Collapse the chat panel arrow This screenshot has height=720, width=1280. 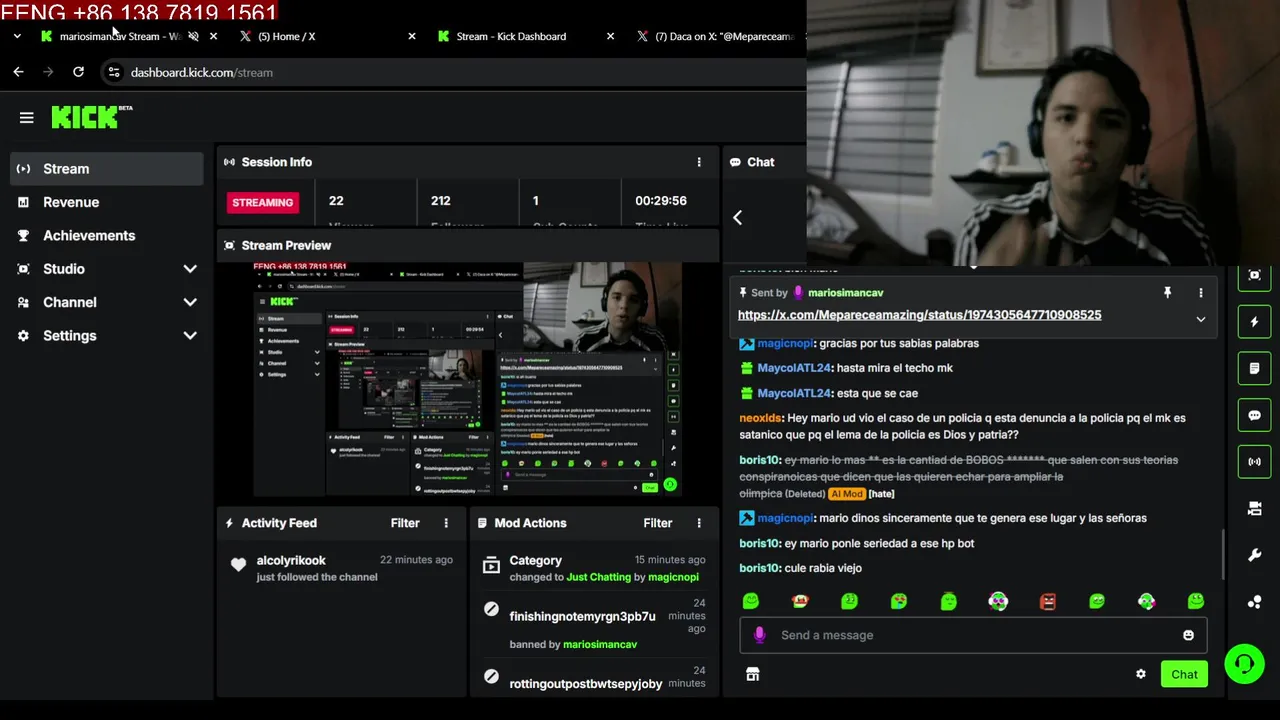click(x=737, y=217)
